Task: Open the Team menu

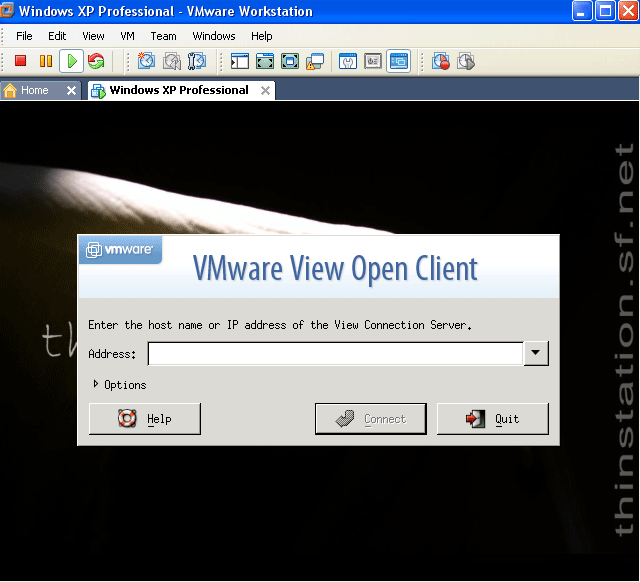Action: click(163, 36)
